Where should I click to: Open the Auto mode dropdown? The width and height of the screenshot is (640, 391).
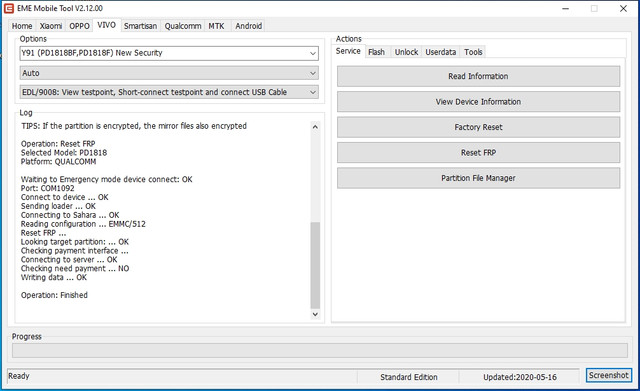(x=169, y=73)
